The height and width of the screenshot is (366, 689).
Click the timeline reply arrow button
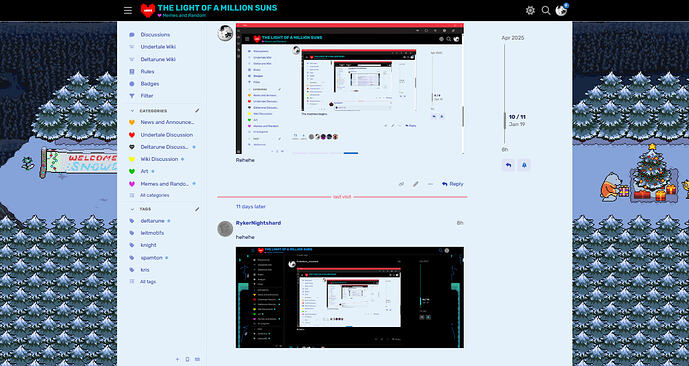coord(508,165)
